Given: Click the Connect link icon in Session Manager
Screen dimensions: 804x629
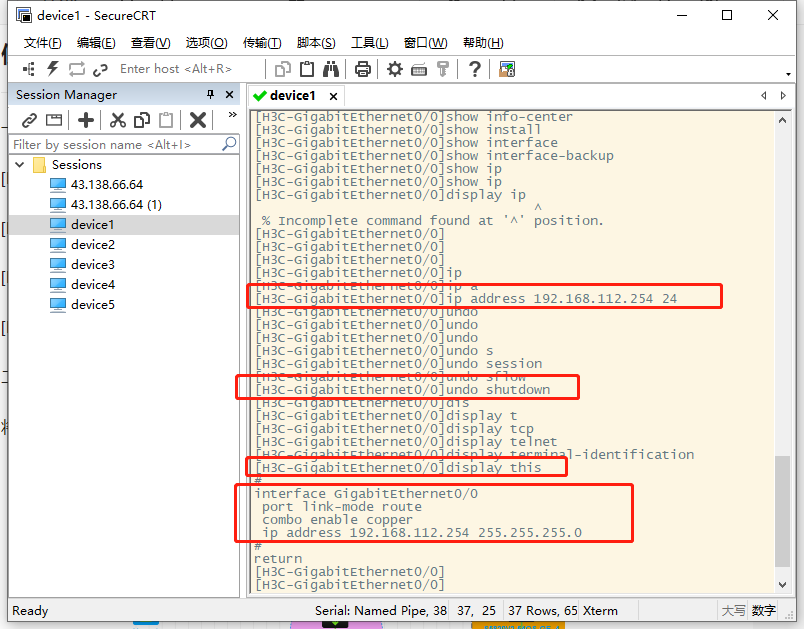Looking at the screenshot, I should (x=30, y=119).
